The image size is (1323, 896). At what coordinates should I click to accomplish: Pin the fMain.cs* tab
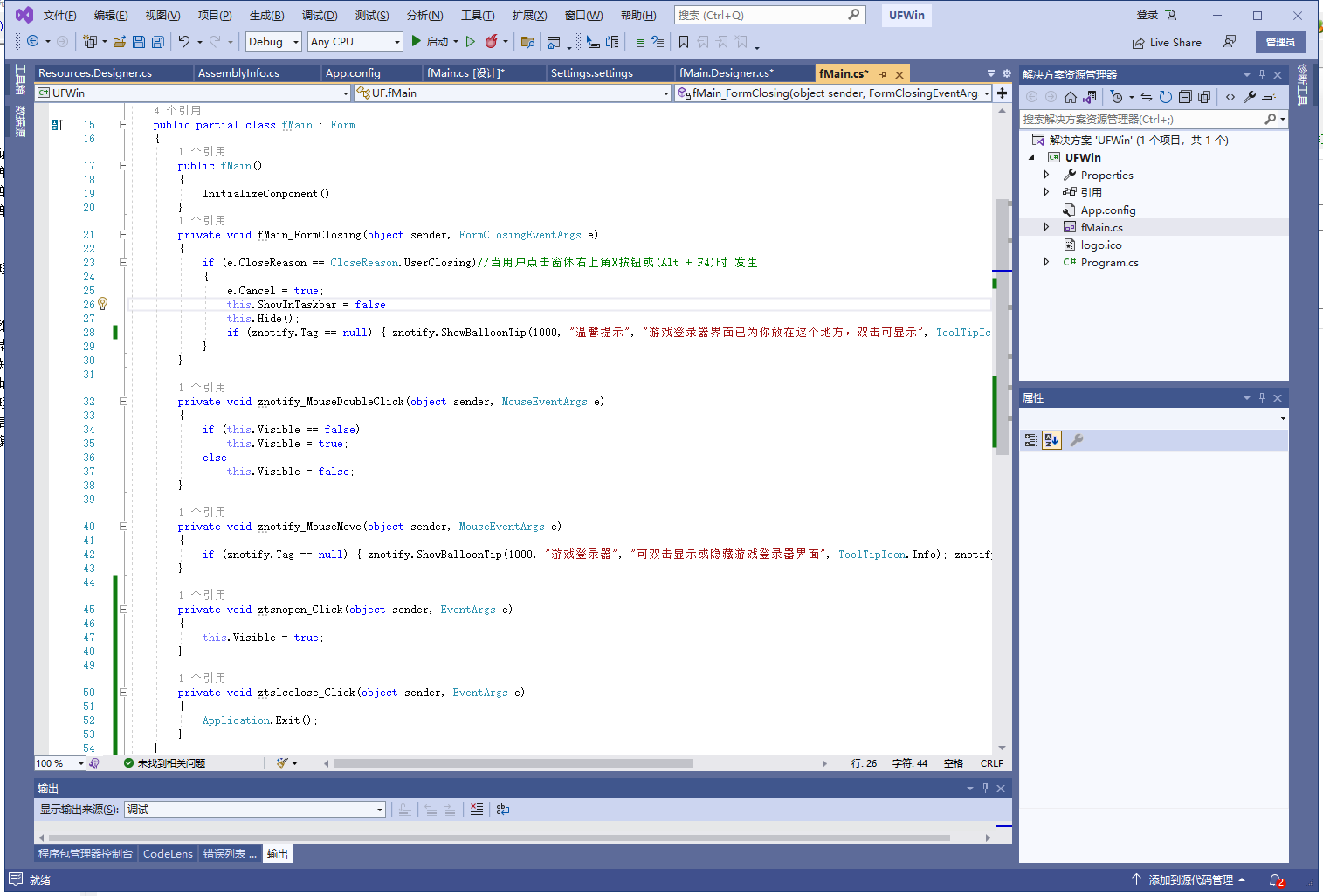coord(883,74)
